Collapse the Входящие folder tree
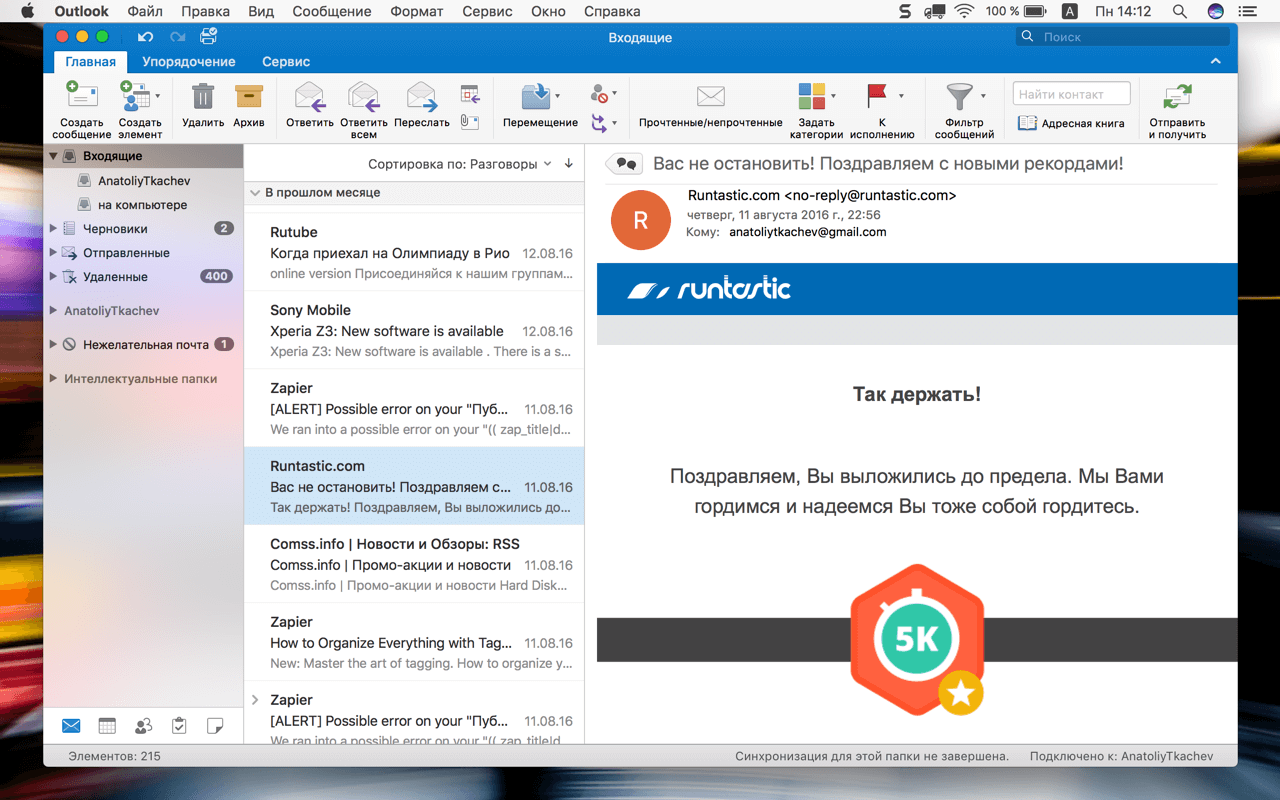Image resolution: width=1280 pixels, height=800 pixels. tap(54, 156)
